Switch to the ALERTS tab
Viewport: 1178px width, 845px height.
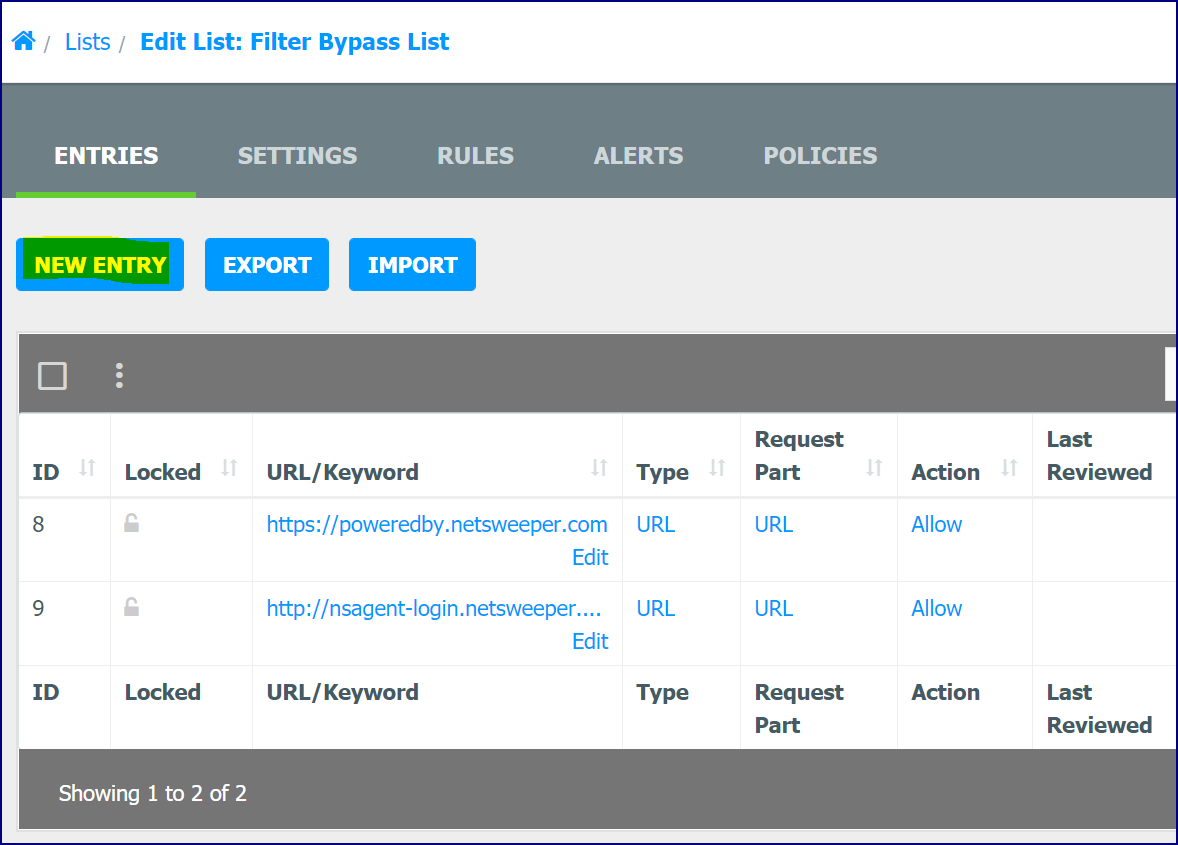click(639, 155)
